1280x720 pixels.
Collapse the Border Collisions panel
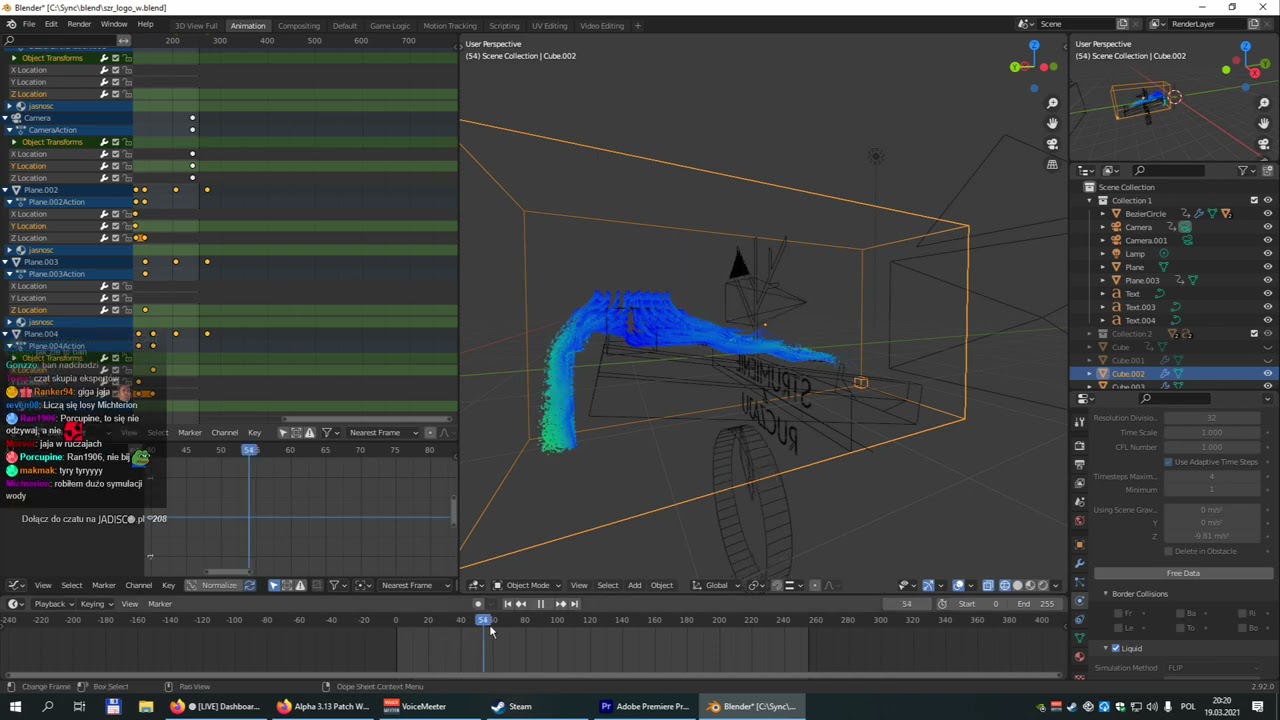pos(1106,594)
